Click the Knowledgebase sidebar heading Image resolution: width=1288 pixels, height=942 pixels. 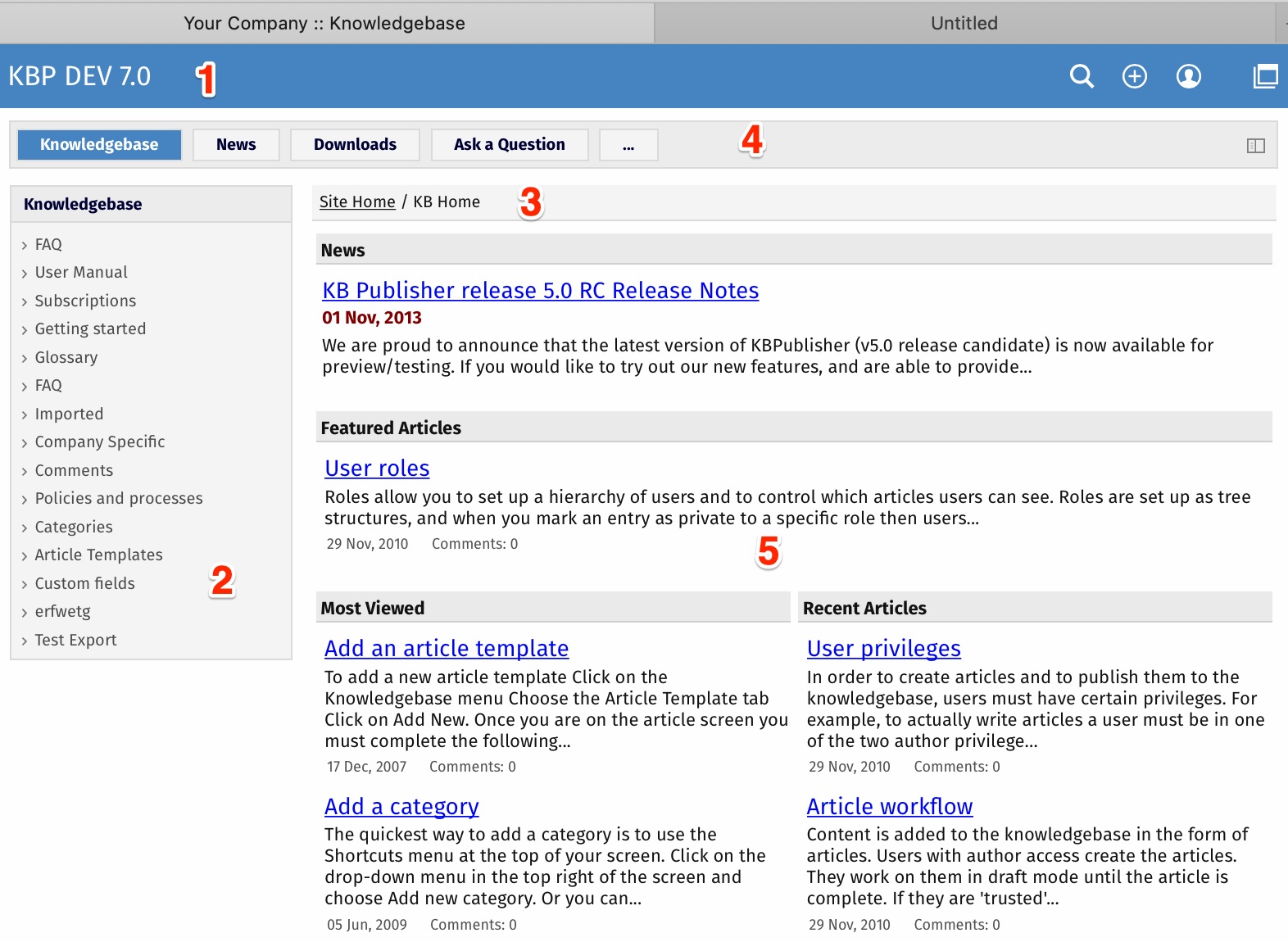83,204
